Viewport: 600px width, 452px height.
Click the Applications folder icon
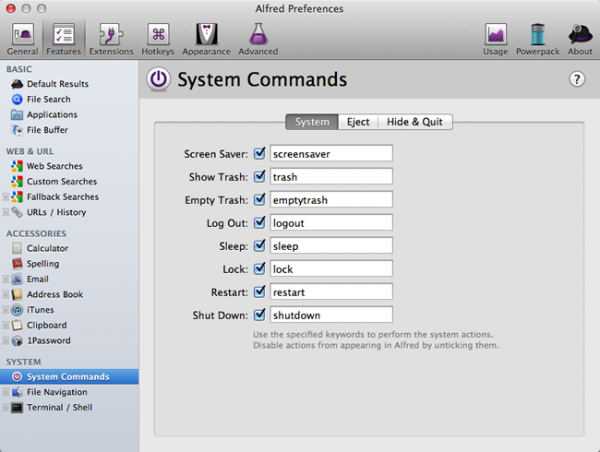17,114
